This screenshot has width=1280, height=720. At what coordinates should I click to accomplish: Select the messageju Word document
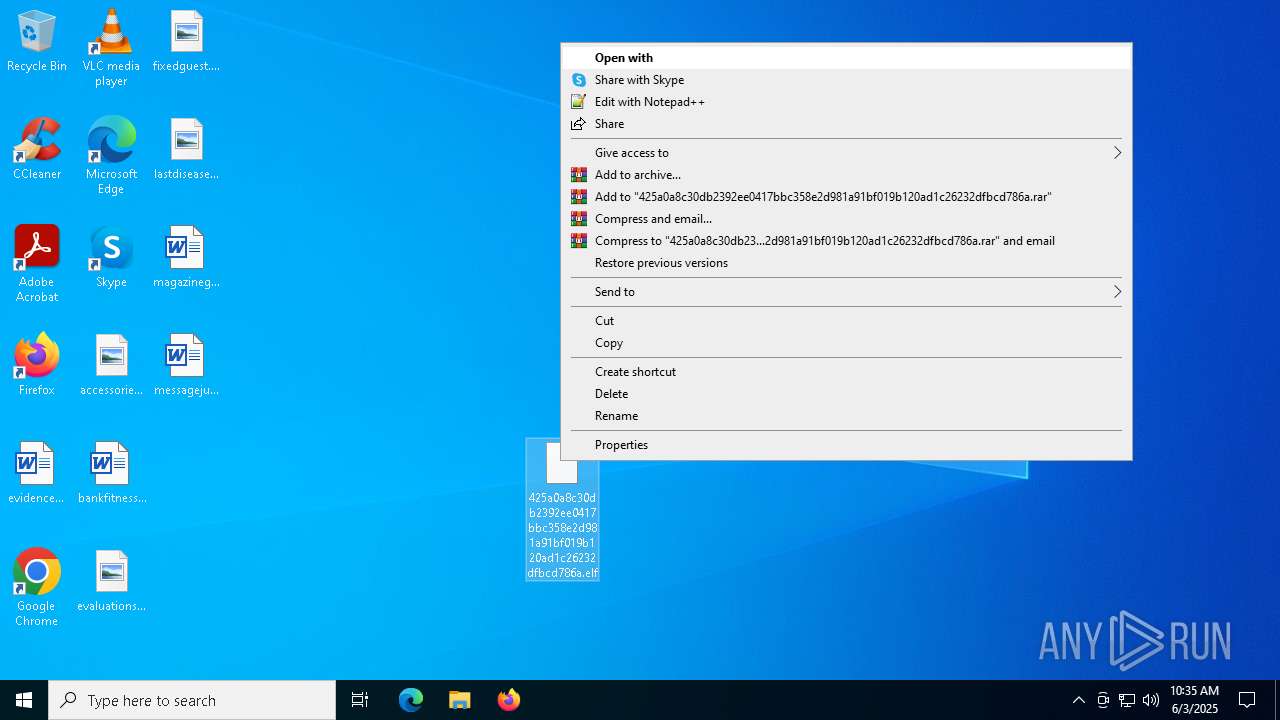[x=186, y=366]
